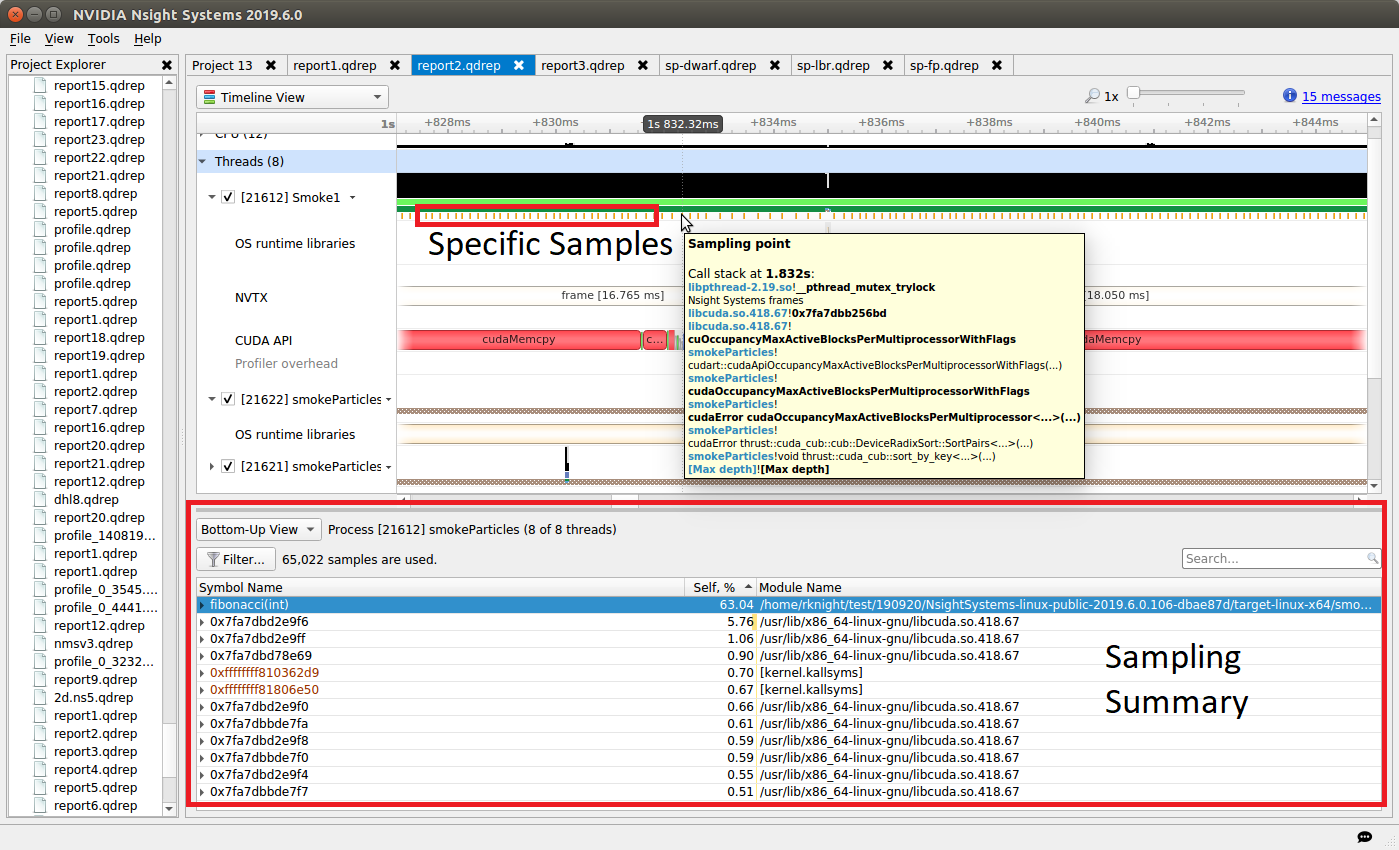Click the blue info icon beside 15 messages
The image size is (1399, 850).
tap(1291, 96)
